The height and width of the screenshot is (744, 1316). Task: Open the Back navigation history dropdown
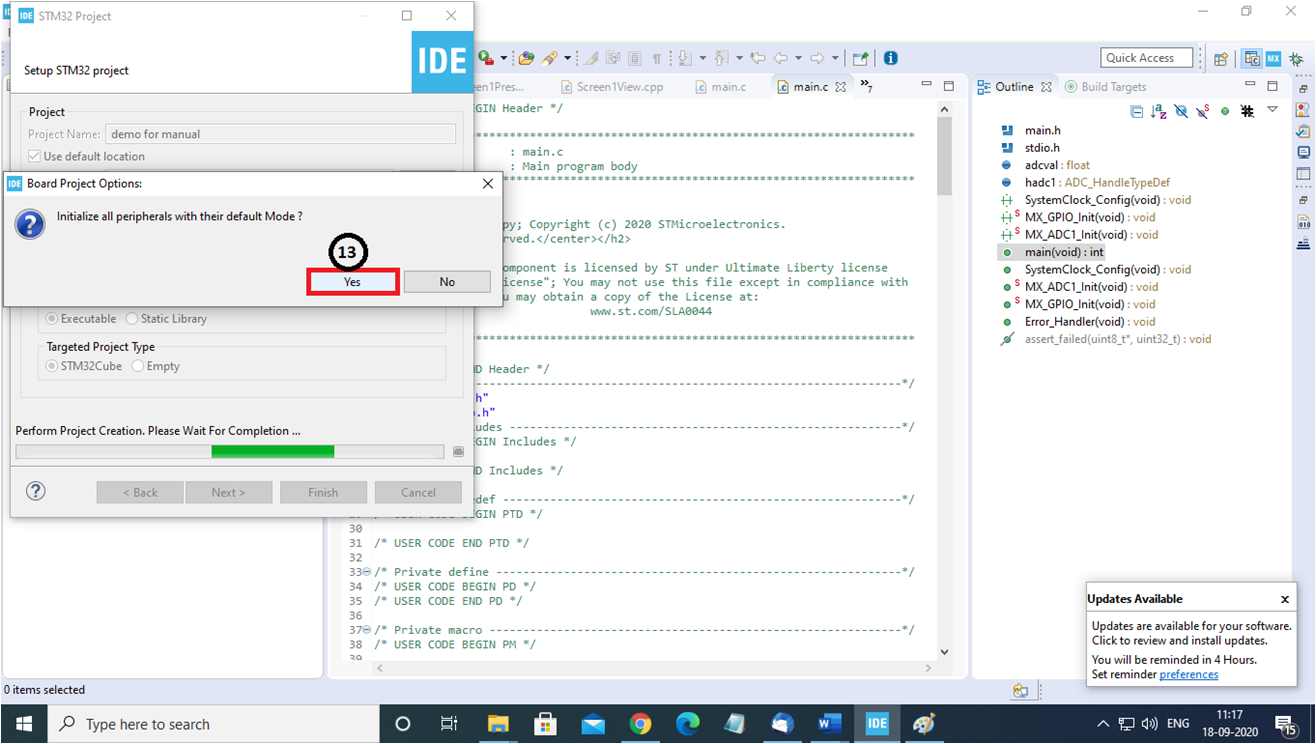coord(799,58)
